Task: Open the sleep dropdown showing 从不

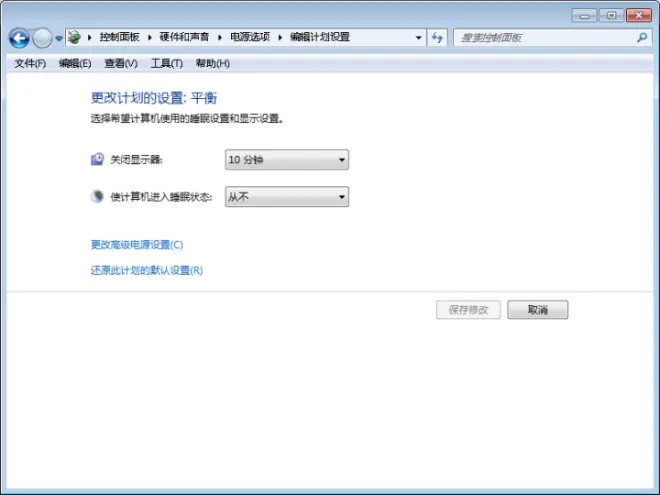Action: click(287, 197)
